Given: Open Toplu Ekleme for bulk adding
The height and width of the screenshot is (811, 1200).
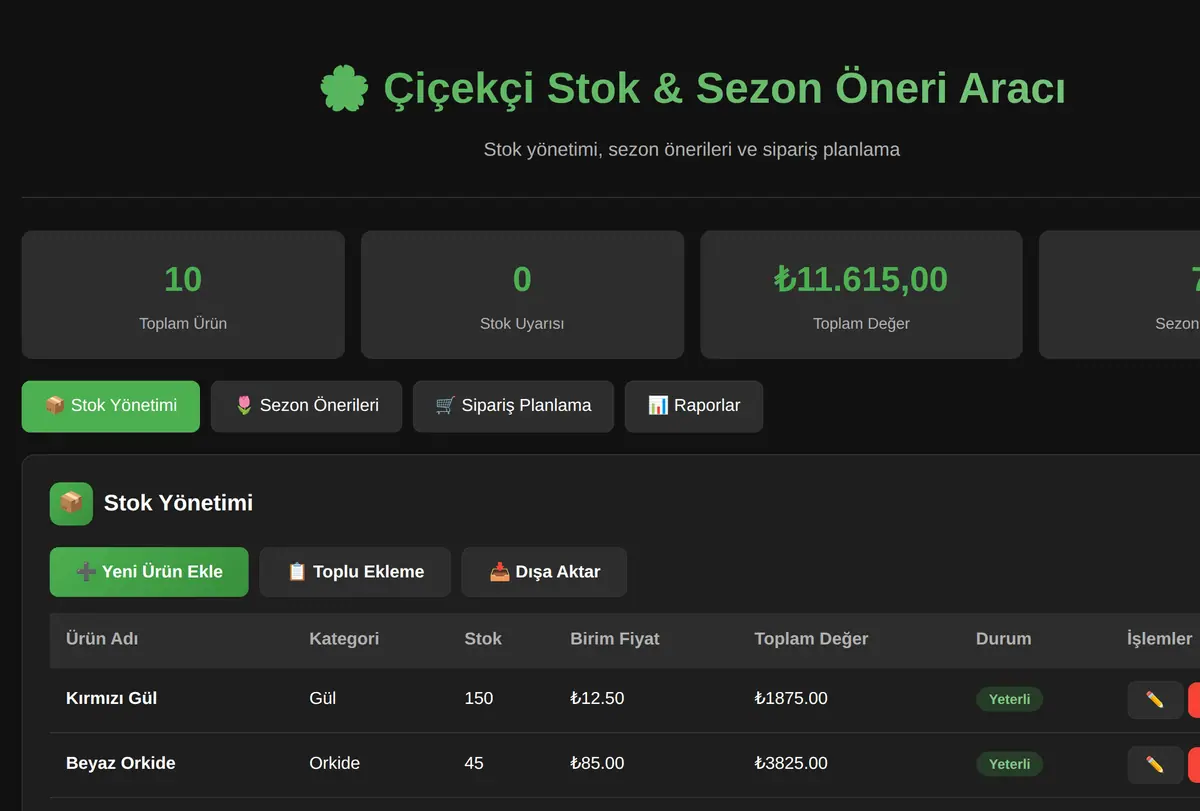Looking at the screenshot, I should point(355,572).
